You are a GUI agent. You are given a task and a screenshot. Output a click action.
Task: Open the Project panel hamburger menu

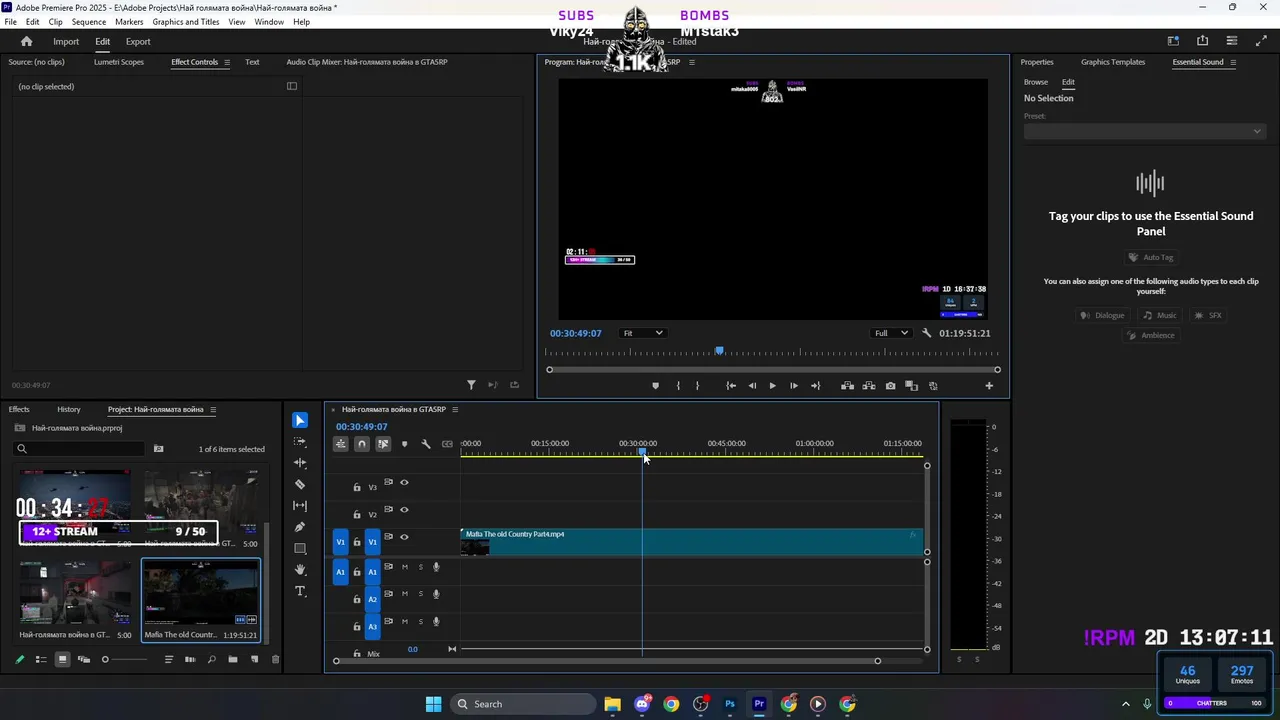213,409
